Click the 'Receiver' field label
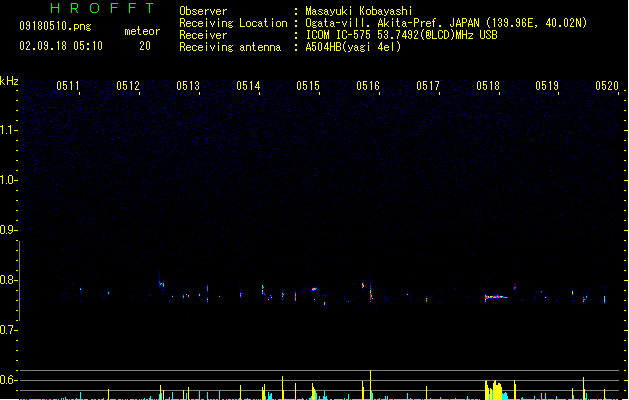Image resolution: width=629 pixels, height=400 pixels. (x=203, y=35)
